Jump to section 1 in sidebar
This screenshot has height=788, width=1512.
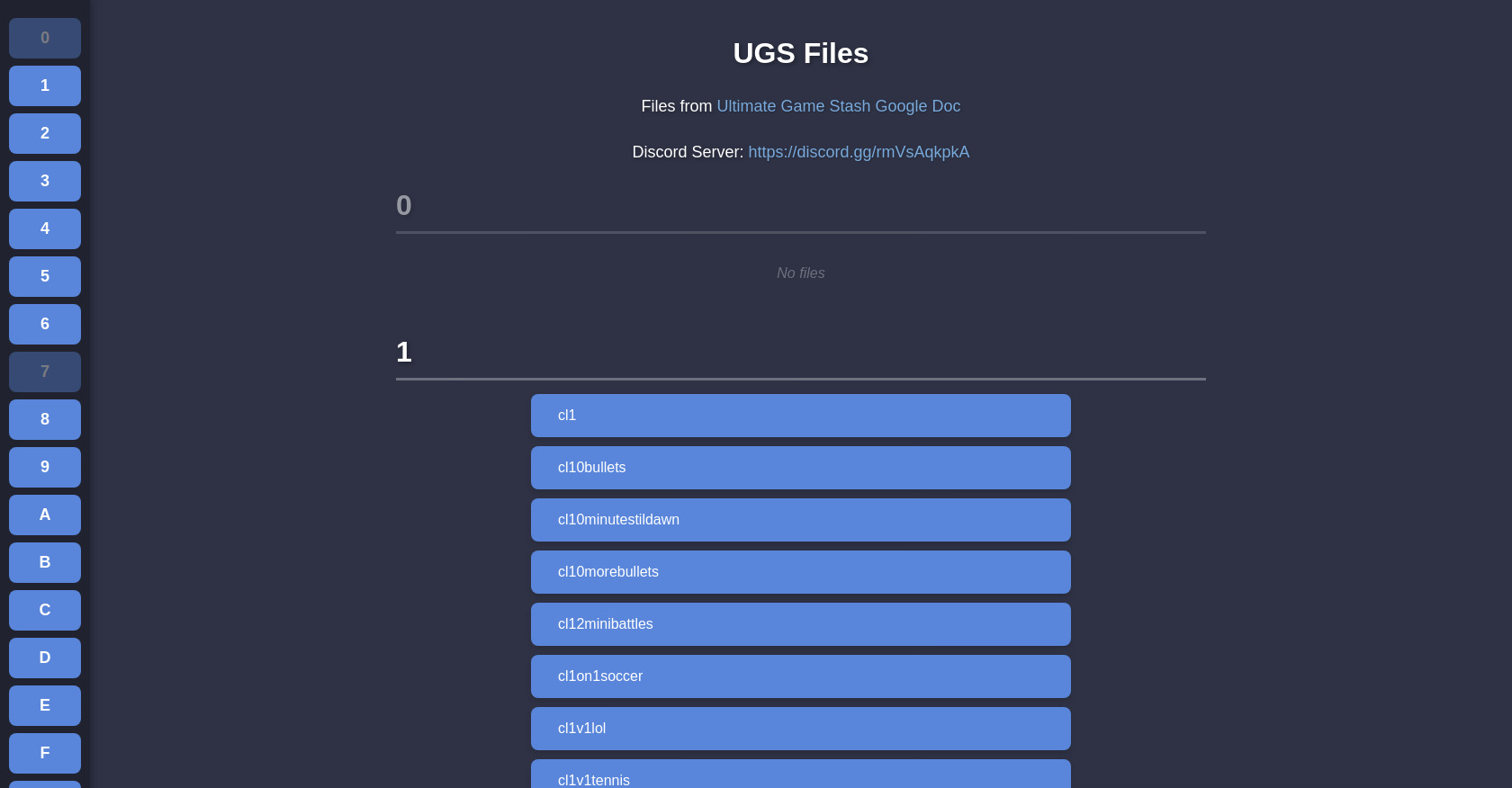[x=45, y=85]
